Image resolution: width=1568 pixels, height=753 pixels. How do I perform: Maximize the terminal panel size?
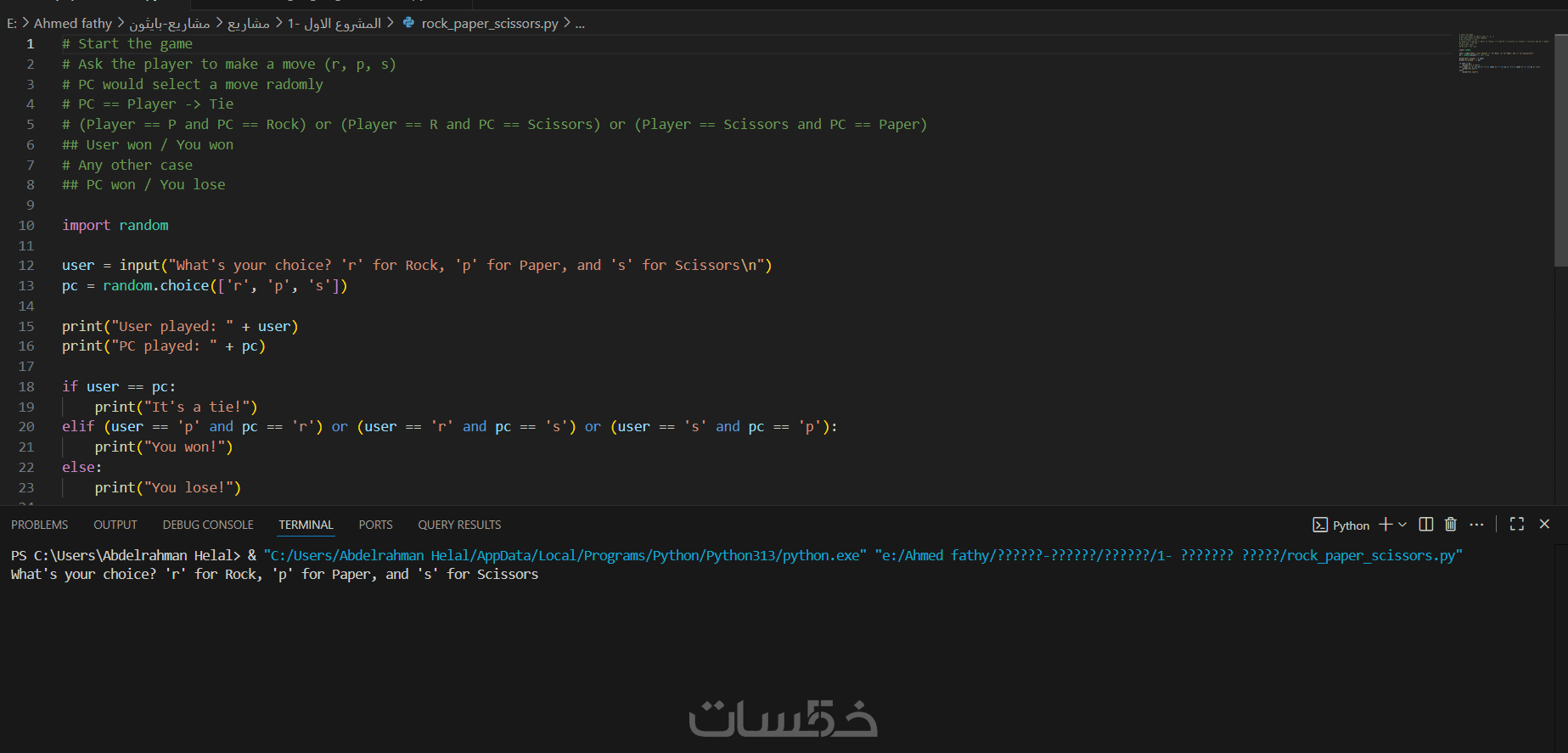coord(1517,525)
